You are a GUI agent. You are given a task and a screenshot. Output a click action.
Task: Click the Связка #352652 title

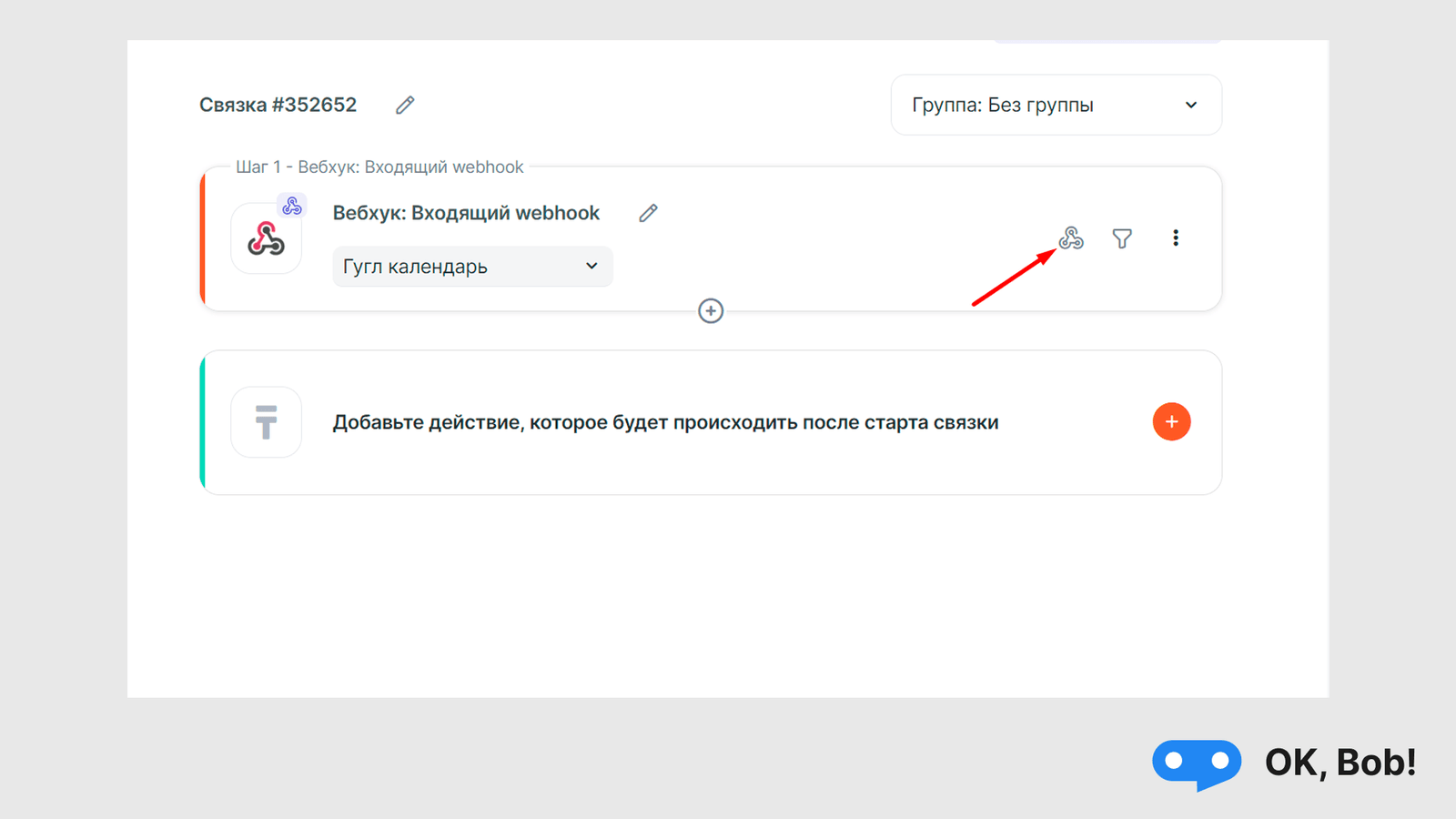(278, 105)
